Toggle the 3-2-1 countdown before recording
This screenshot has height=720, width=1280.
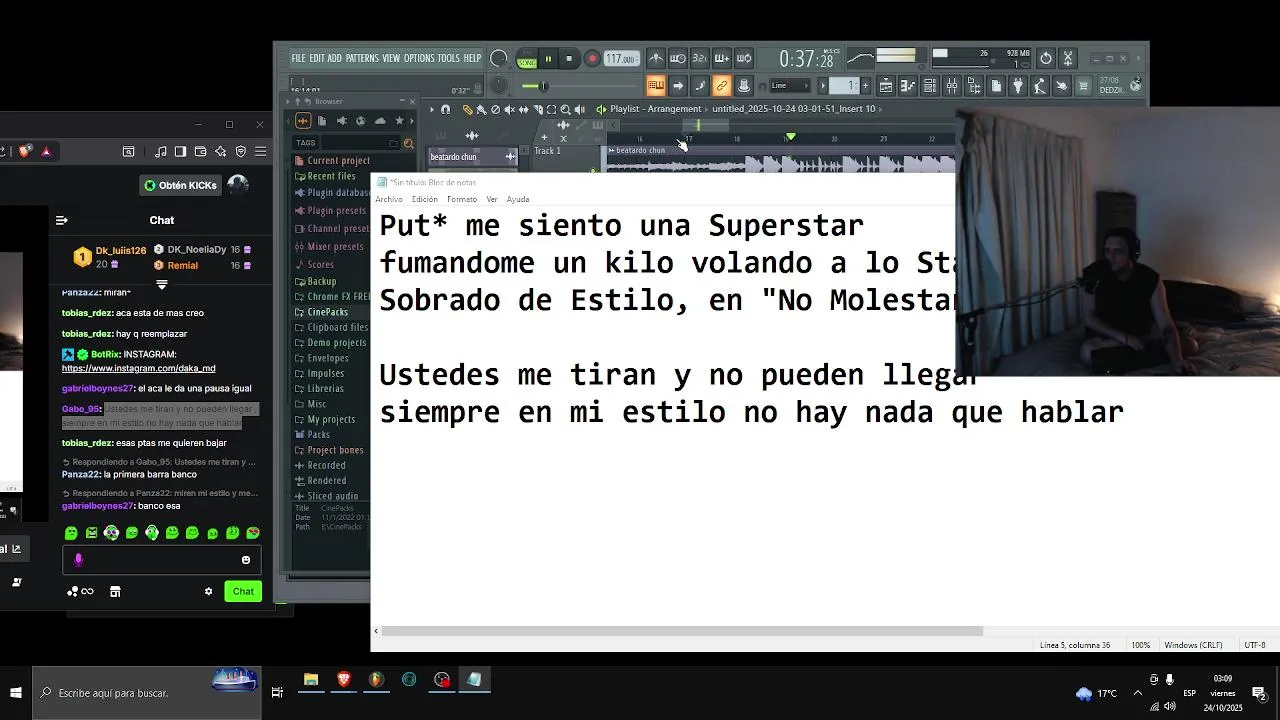tap(699, 59)
